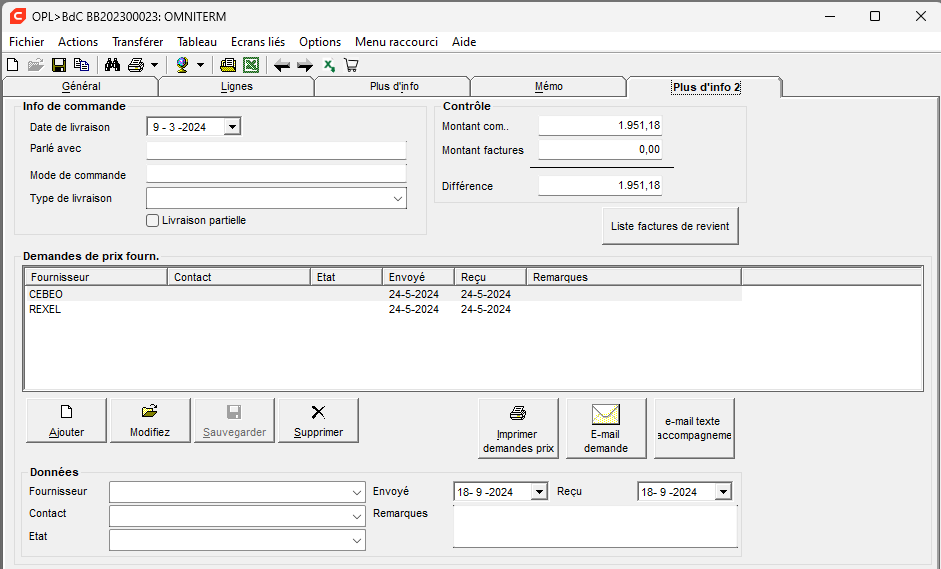Sort by the Contact column header
The width and height of the screenshot is (941, 569).
click(x=238, y=277)
